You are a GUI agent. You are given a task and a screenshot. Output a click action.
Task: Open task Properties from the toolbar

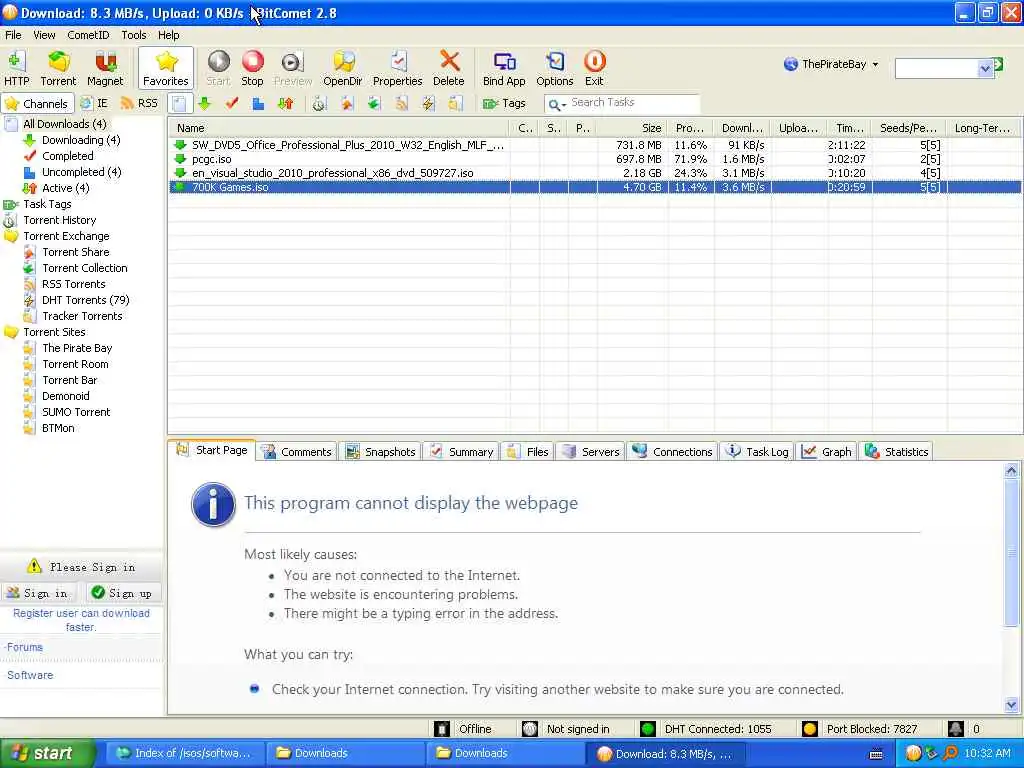point(397,68)
